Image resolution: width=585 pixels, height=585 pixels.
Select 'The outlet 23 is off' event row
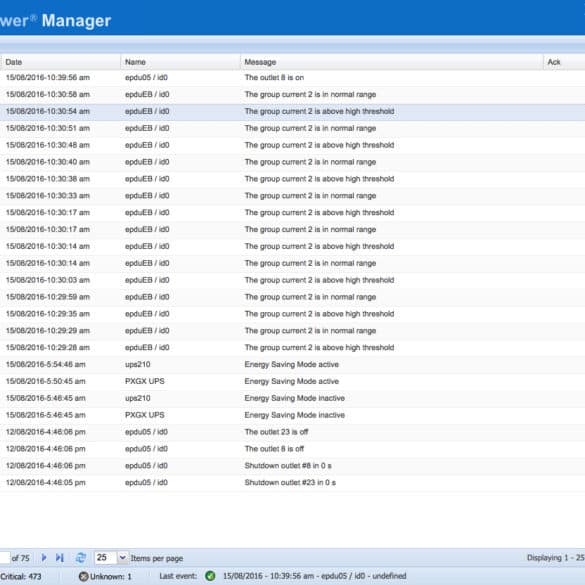292,432
